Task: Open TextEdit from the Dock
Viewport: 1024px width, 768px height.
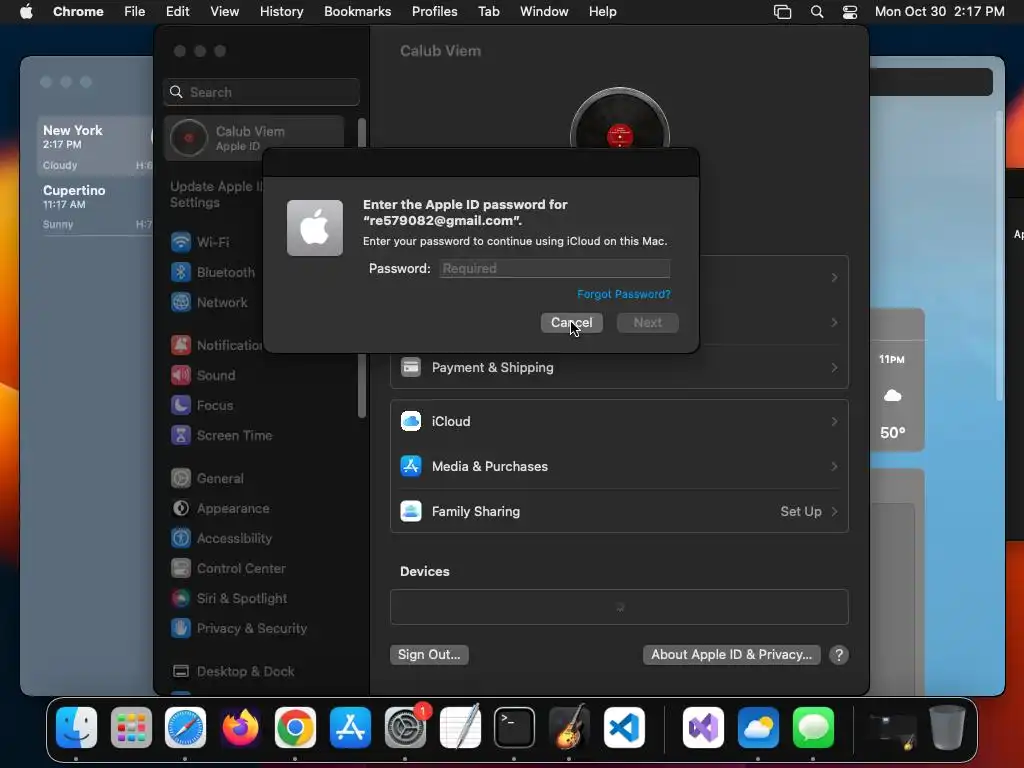Action: point(460,728)
